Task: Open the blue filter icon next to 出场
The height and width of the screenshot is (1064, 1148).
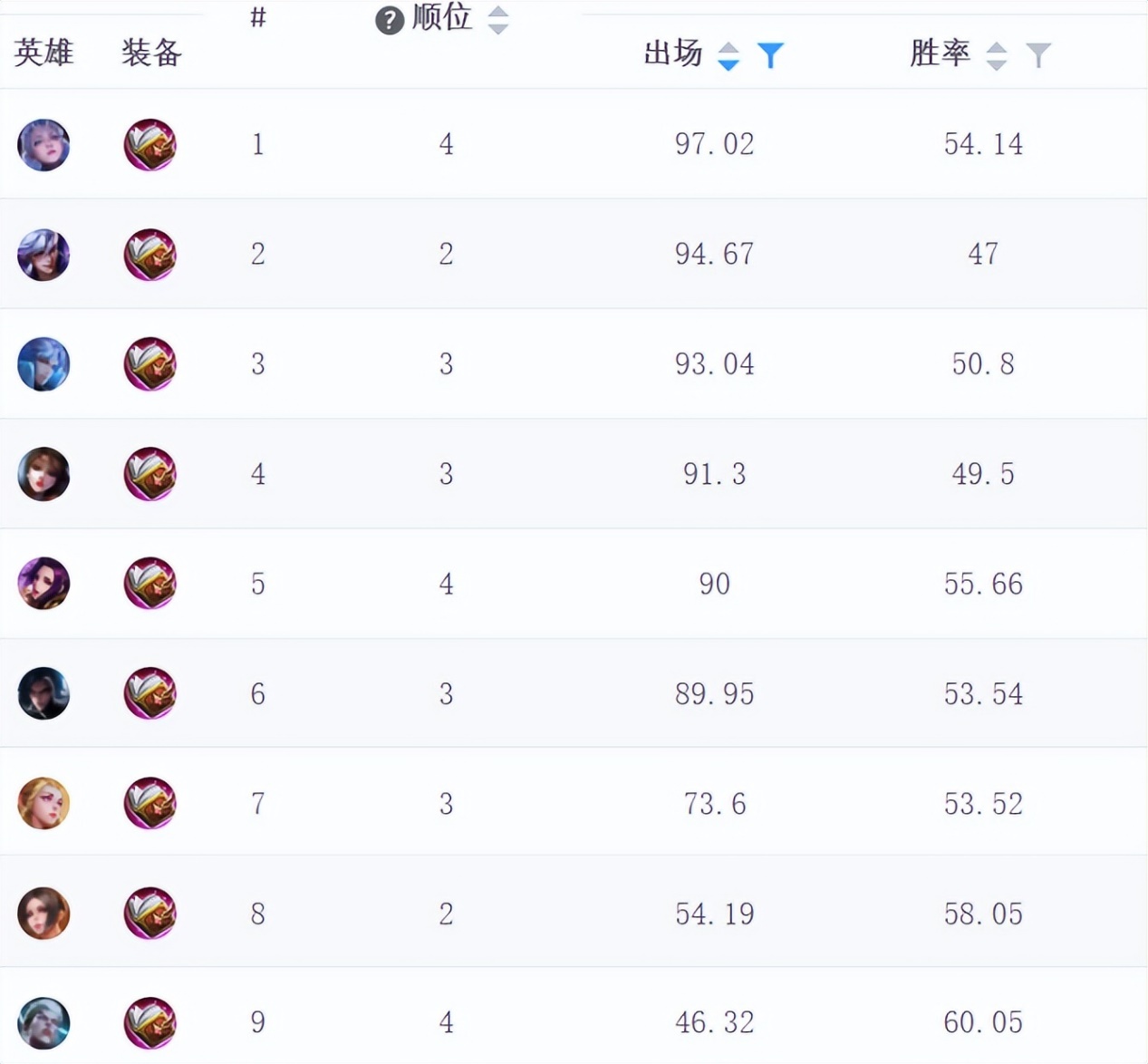Action: click(x=770, y=56)
